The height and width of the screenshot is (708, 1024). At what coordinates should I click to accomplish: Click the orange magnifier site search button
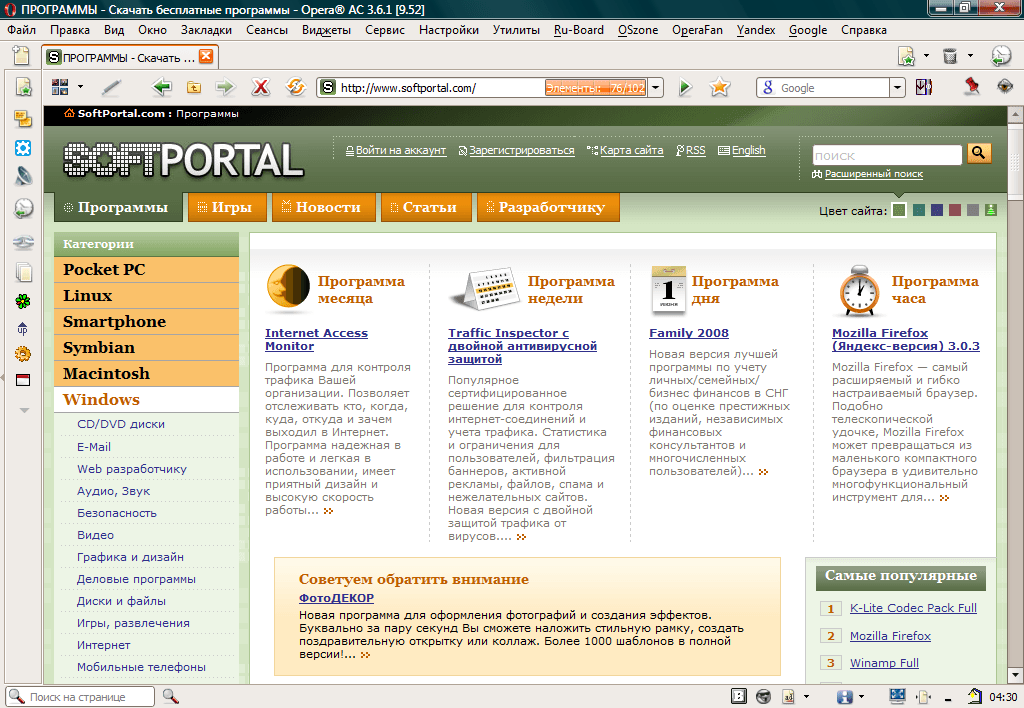click(978, 153)
